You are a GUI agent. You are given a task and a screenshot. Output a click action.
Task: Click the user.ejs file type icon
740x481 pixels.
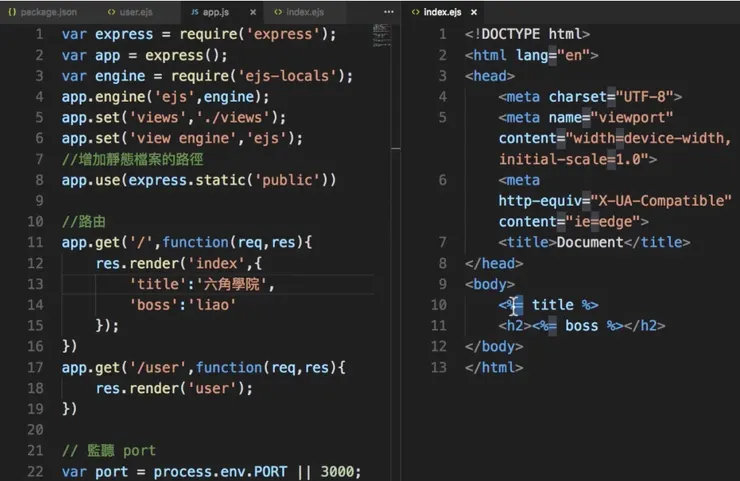111,12
